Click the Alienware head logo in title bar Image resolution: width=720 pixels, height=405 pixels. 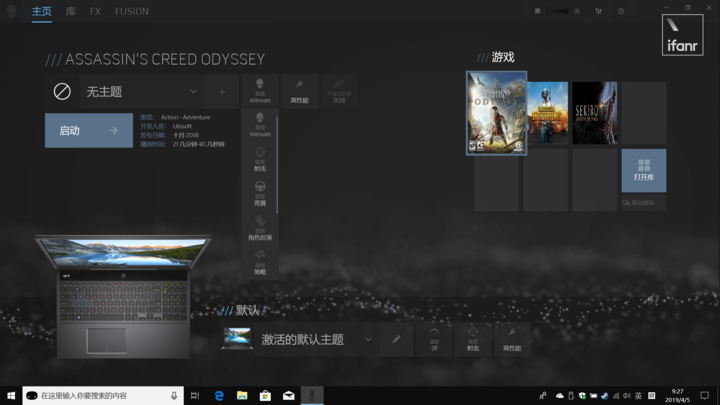11,11
